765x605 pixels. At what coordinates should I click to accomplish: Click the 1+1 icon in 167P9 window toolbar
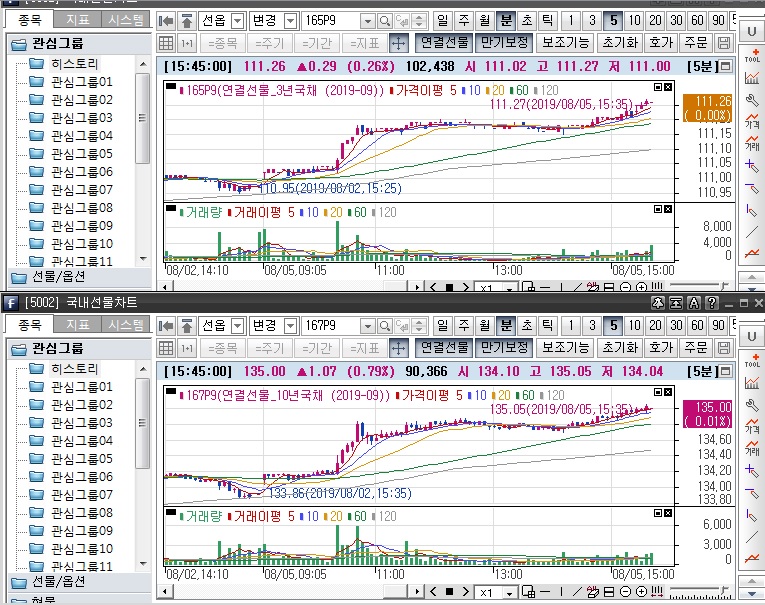pos(187,348)
